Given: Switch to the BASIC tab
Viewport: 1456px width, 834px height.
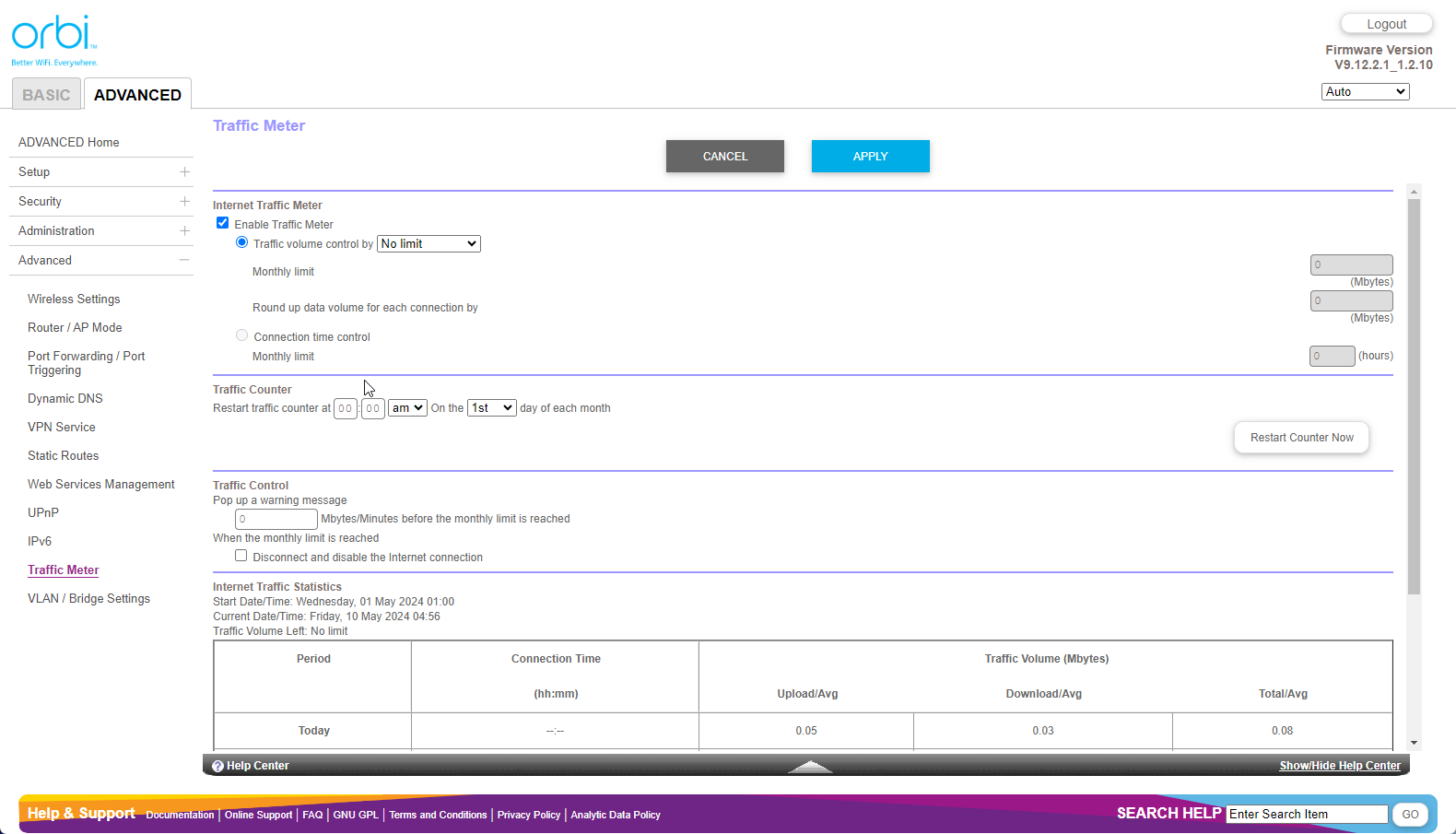Looking at the screenshot, I should click(x=46, y=95).
